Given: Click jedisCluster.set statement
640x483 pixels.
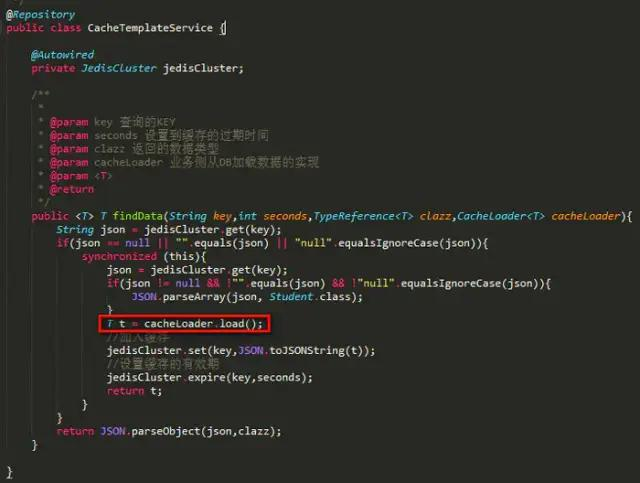Looking at the screenshot, I should pos(241,351).
